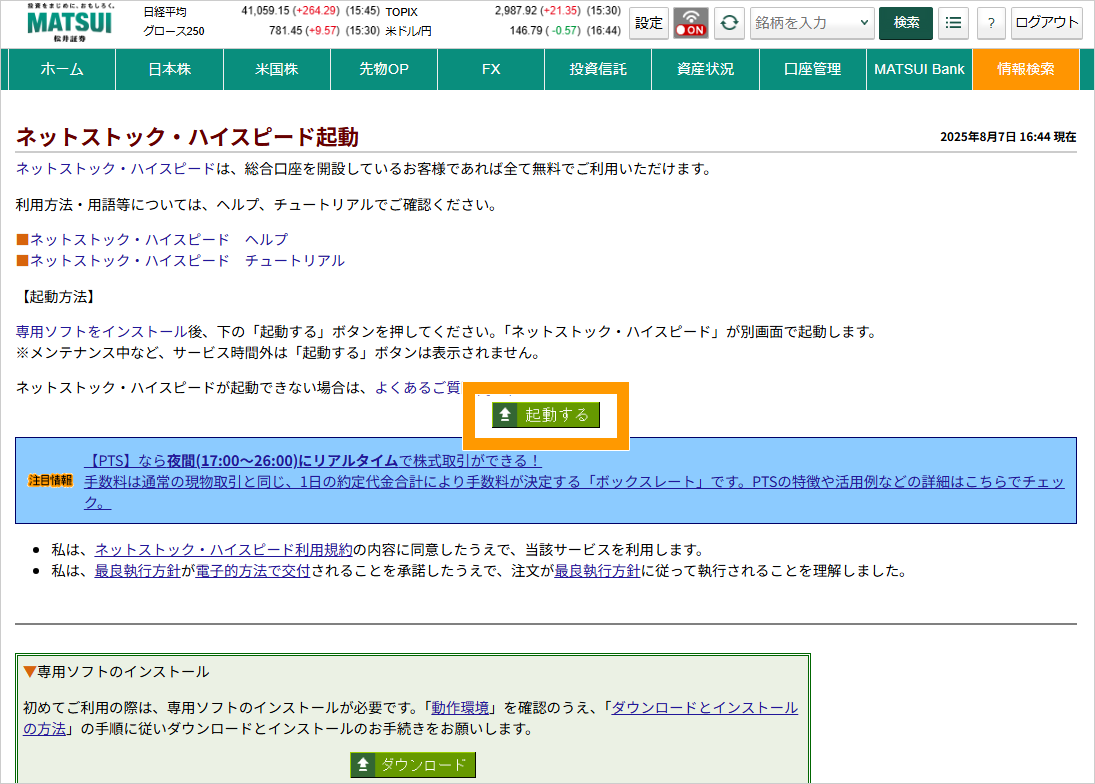Open the 投資信託 tab

coord(598,69)
